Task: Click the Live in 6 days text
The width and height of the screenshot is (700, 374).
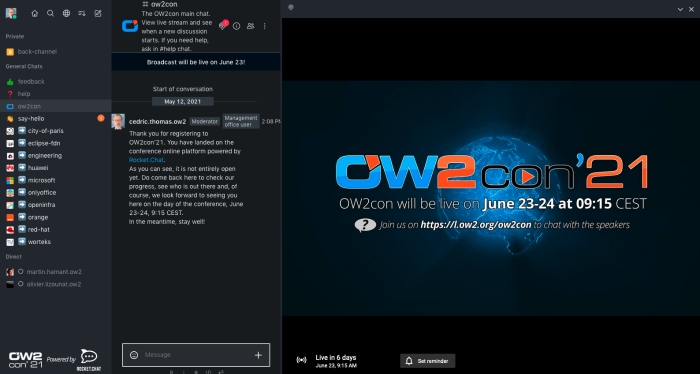Action: pos(336,357)
